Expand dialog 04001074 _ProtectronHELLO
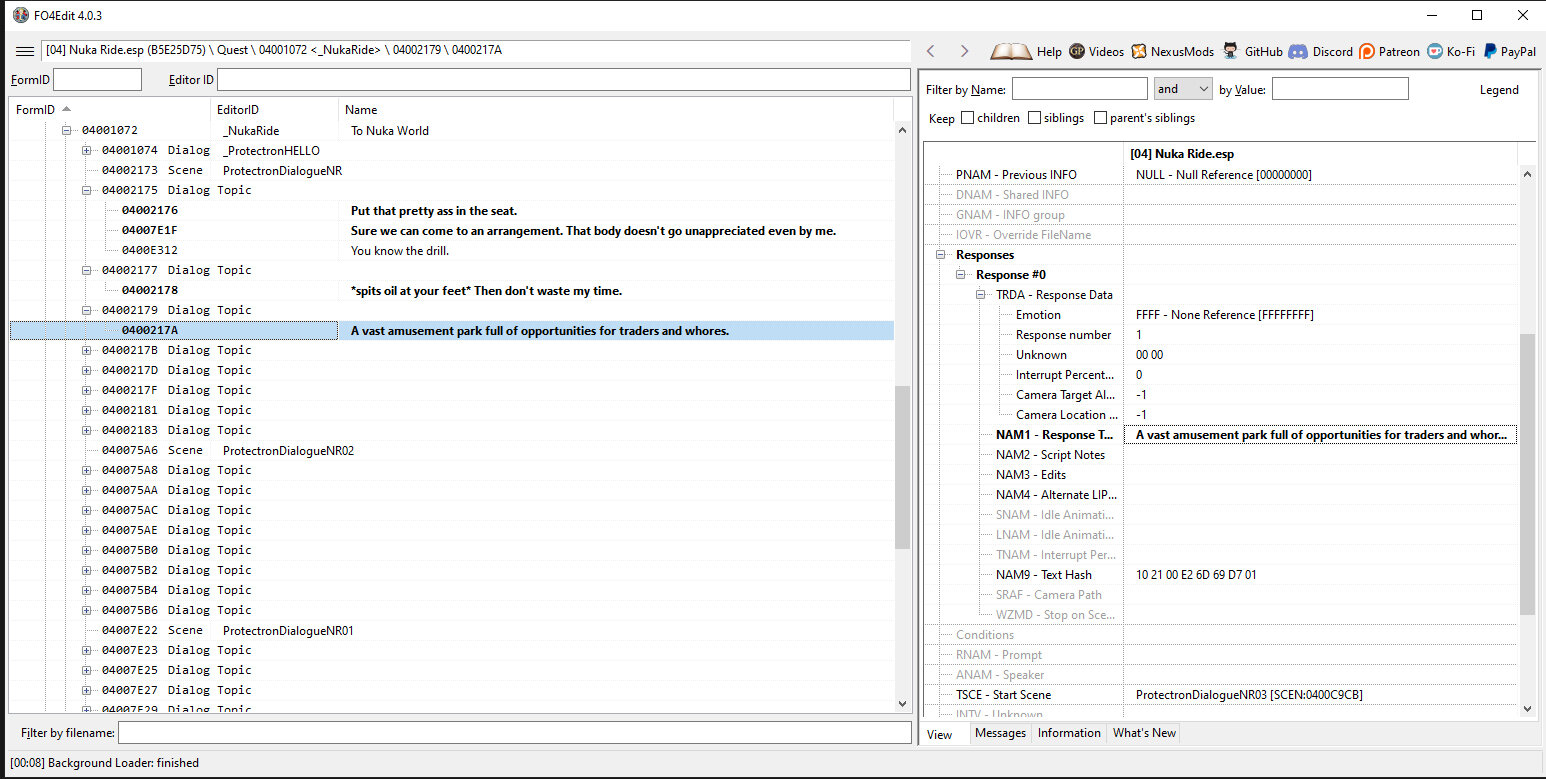1546x779 pixels. [87, 150]
